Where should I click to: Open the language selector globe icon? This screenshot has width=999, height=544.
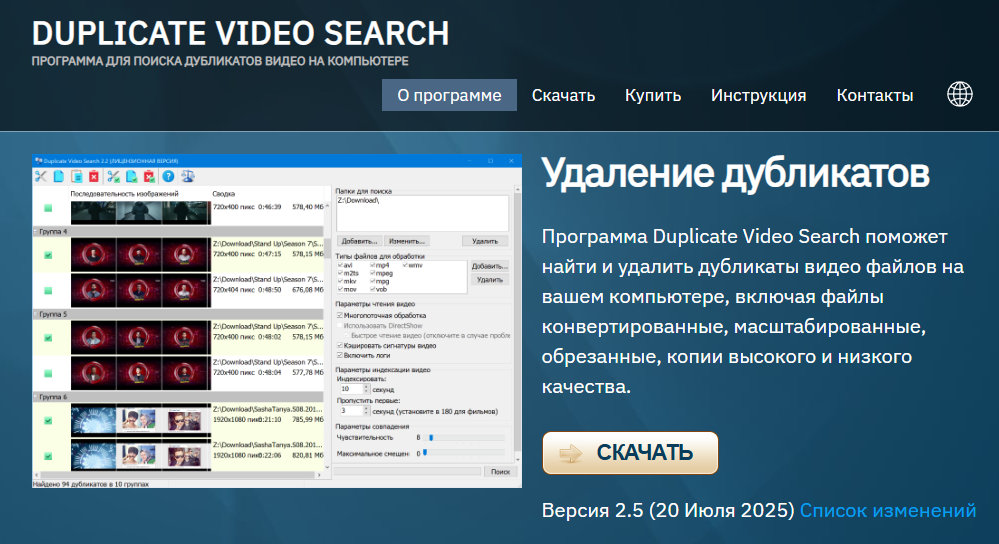tap(959, 94)
